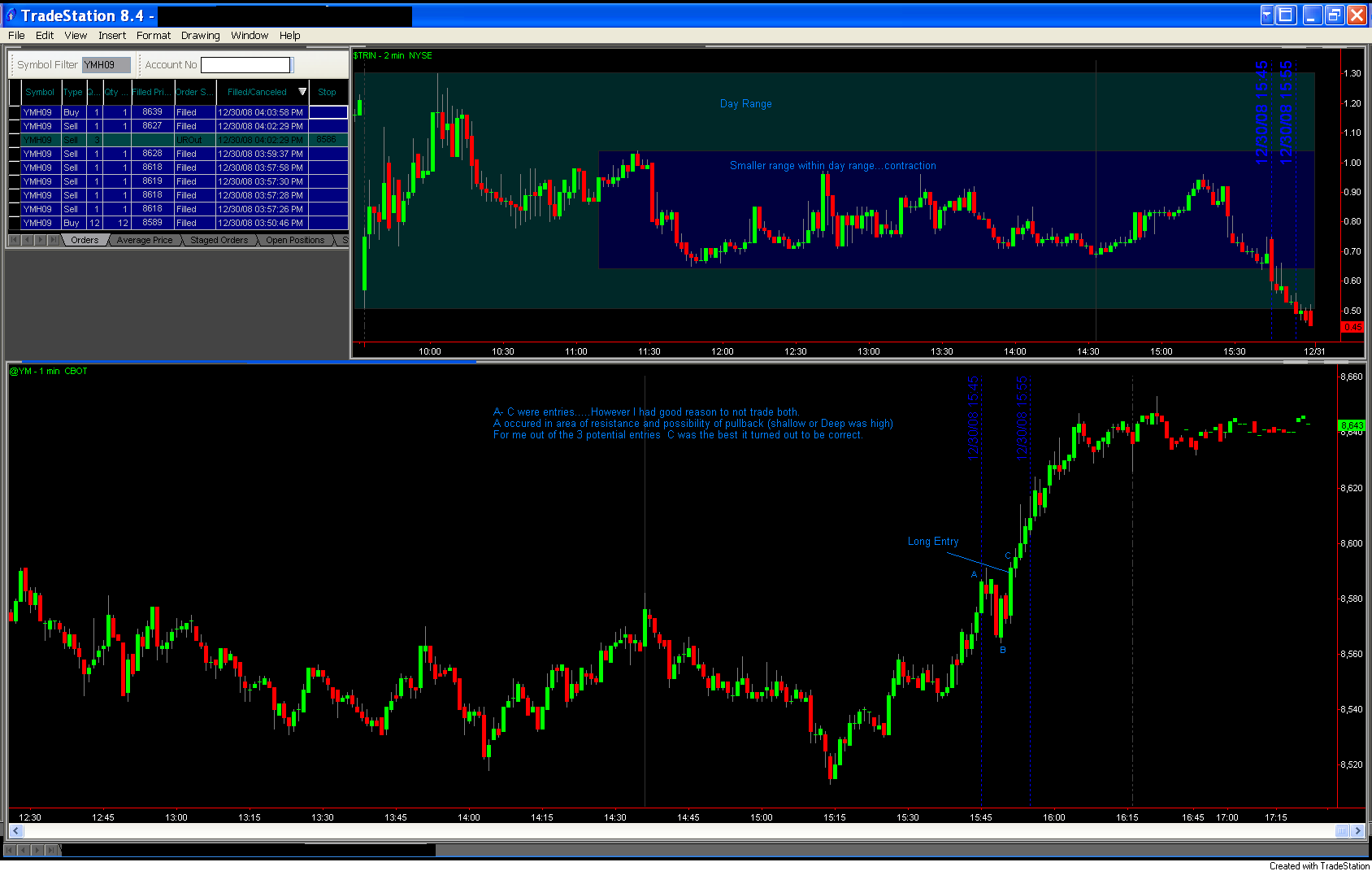Click the Order Status column header
Image resolution: width=1372 pixels, height=871 pixels.
[x=194, y=92]
